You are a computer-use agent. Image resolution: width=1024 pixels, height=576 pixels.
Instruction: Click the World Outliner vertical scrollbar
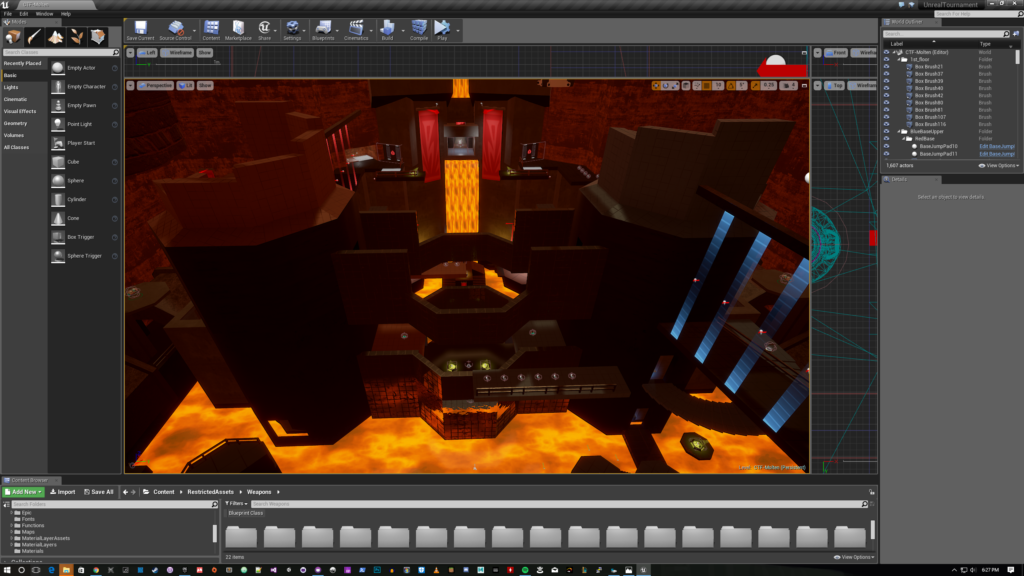1017,57
